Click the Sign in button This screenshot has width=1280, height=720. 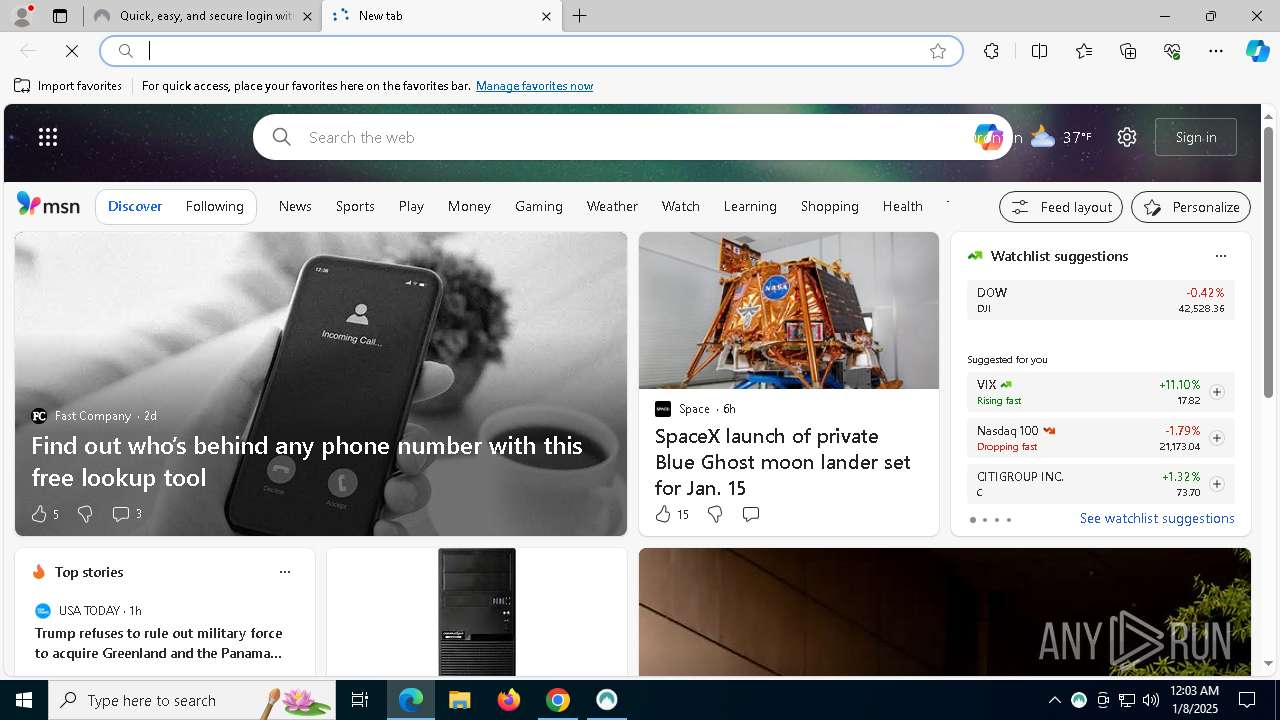(1196, 137)
